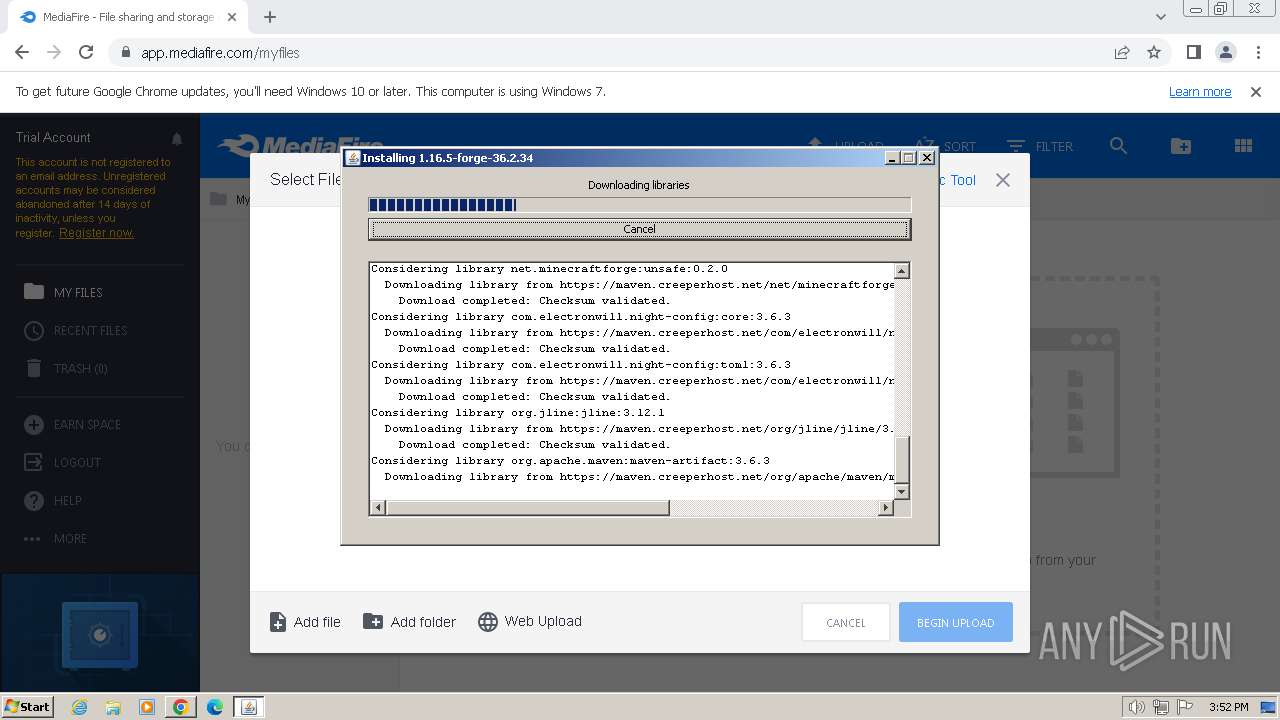The width and height of the screenshot is (1280, 720).
Task: Open File Explorer from taskbar
Action: [113, 707]
